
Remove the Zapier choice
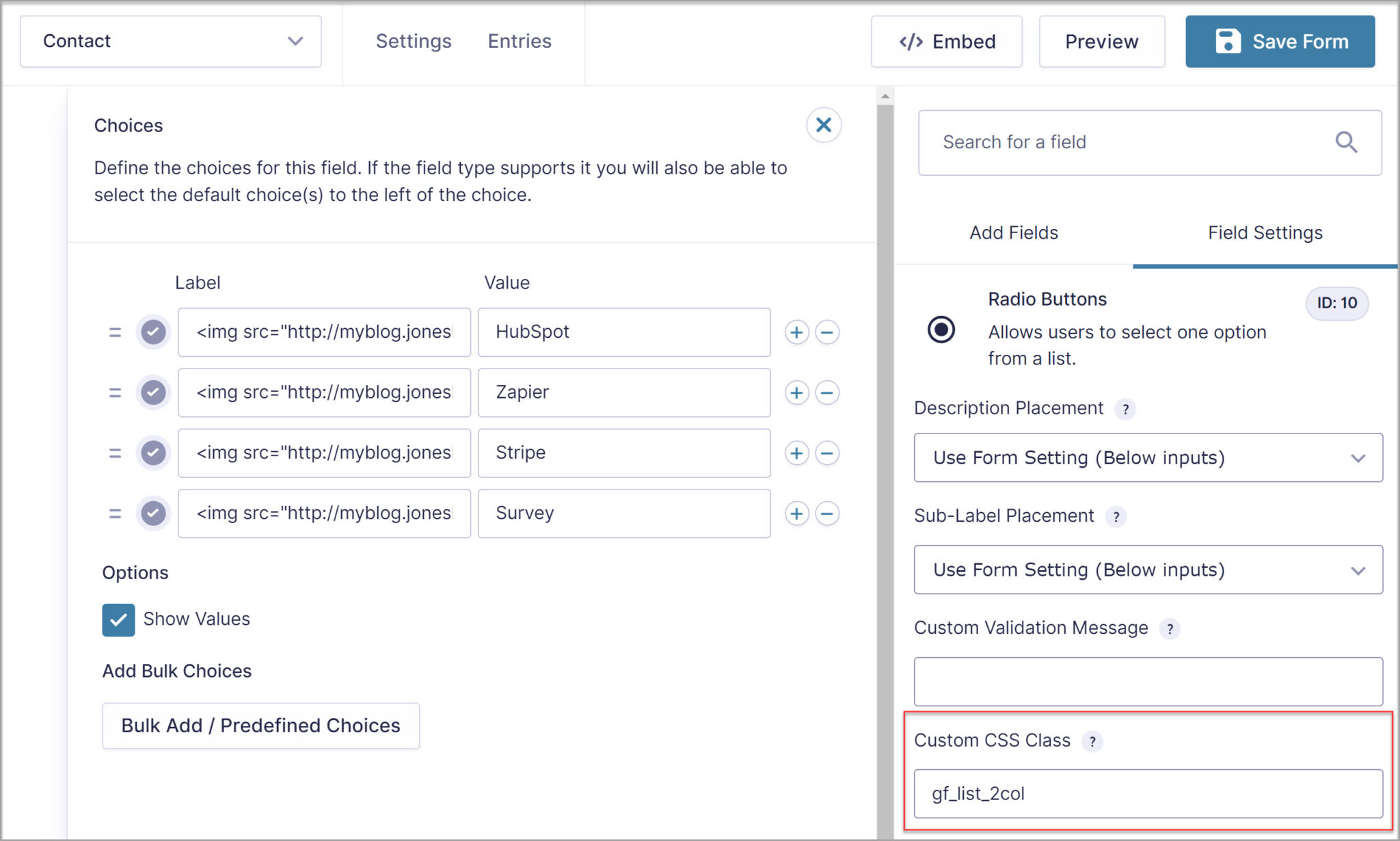click(827, 392)
